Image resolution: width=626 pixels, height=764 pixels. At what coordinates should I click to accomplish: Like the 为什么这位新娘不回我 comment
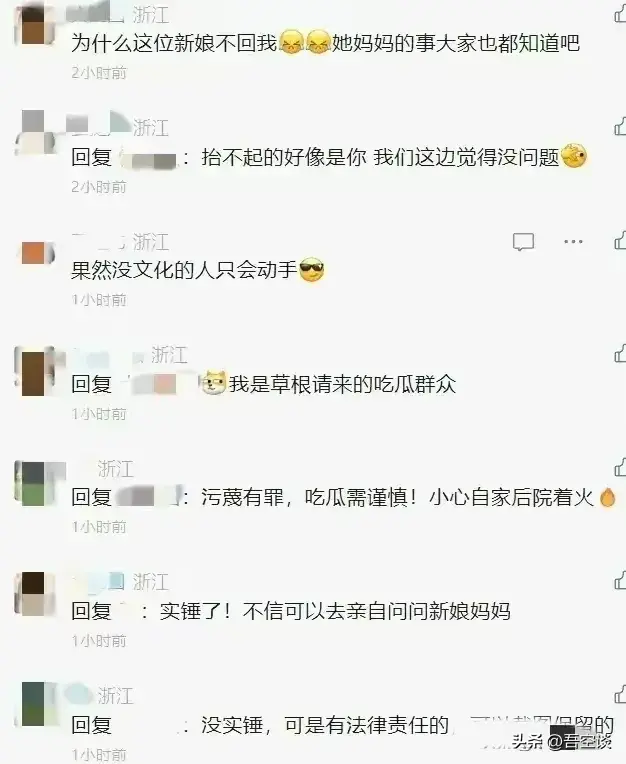(620, 14)
